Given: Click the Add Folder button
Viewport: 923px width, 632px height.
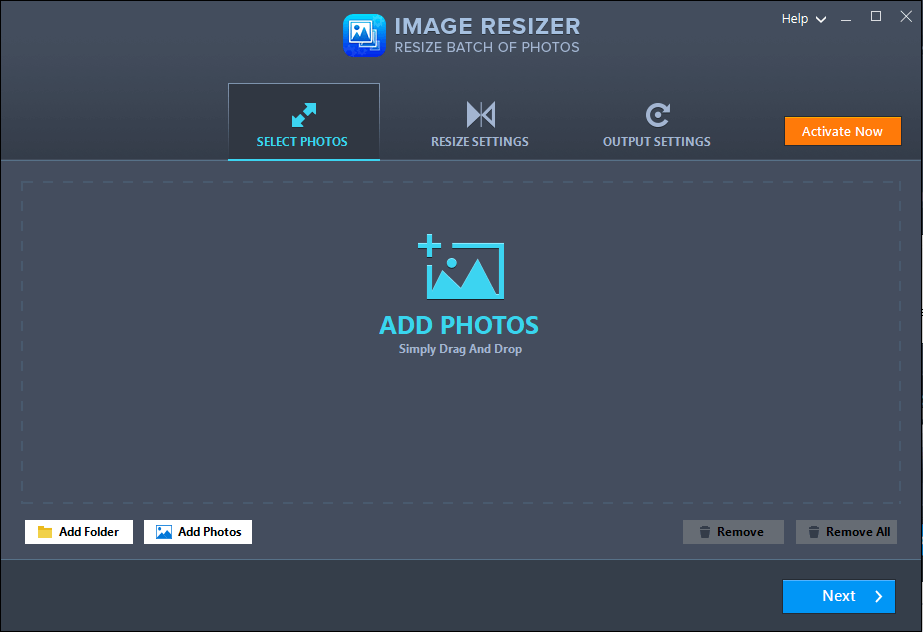Looking at the screenshot, I should pyautogui.click(x=79, y=532).
